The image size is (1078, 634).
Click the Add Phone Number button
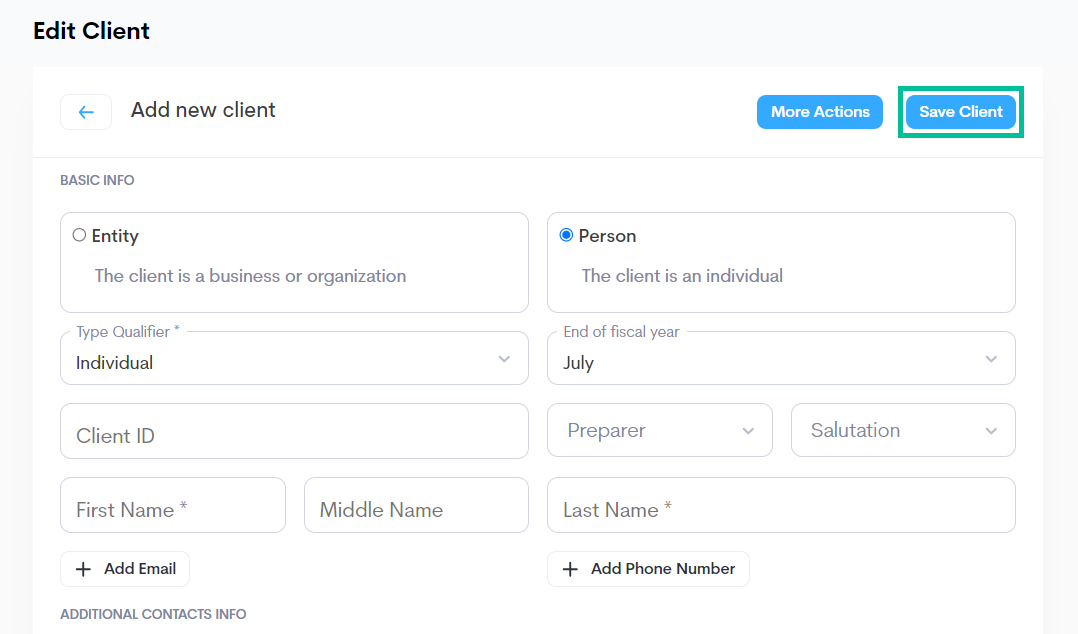[x=648, y=569]
